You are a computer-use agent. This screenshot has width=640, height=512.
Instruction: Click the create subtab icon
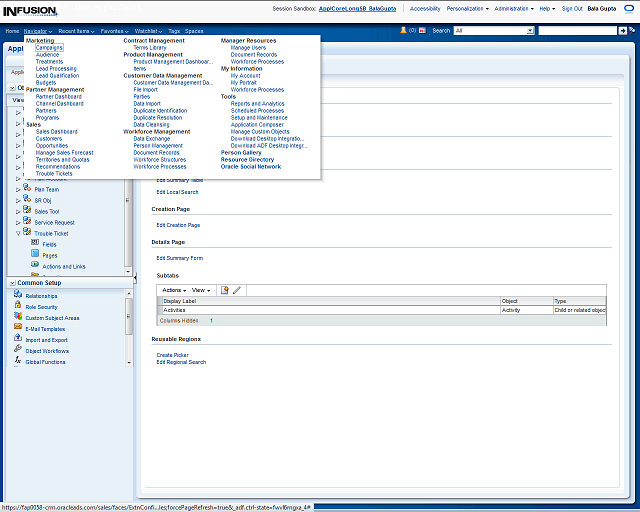[225, 290]
